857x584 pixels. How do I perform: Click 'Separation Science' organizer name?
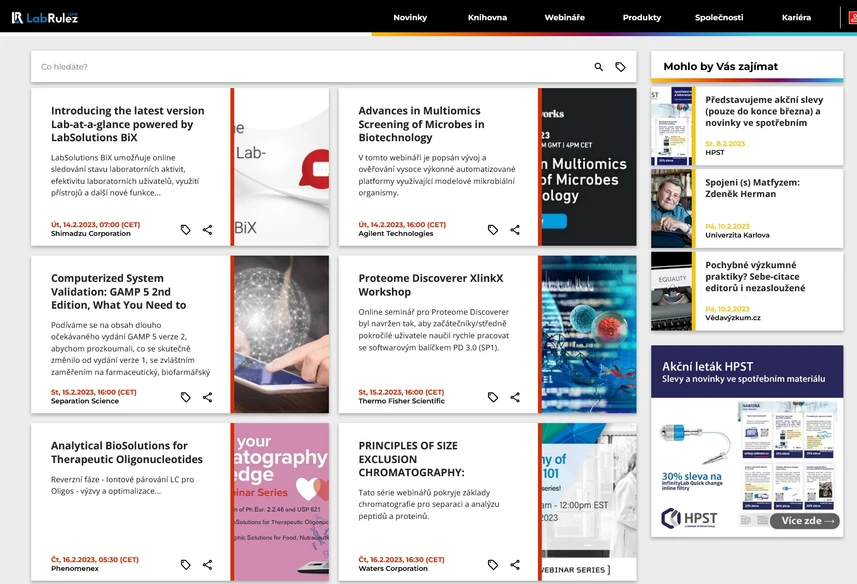click(85, 401)
